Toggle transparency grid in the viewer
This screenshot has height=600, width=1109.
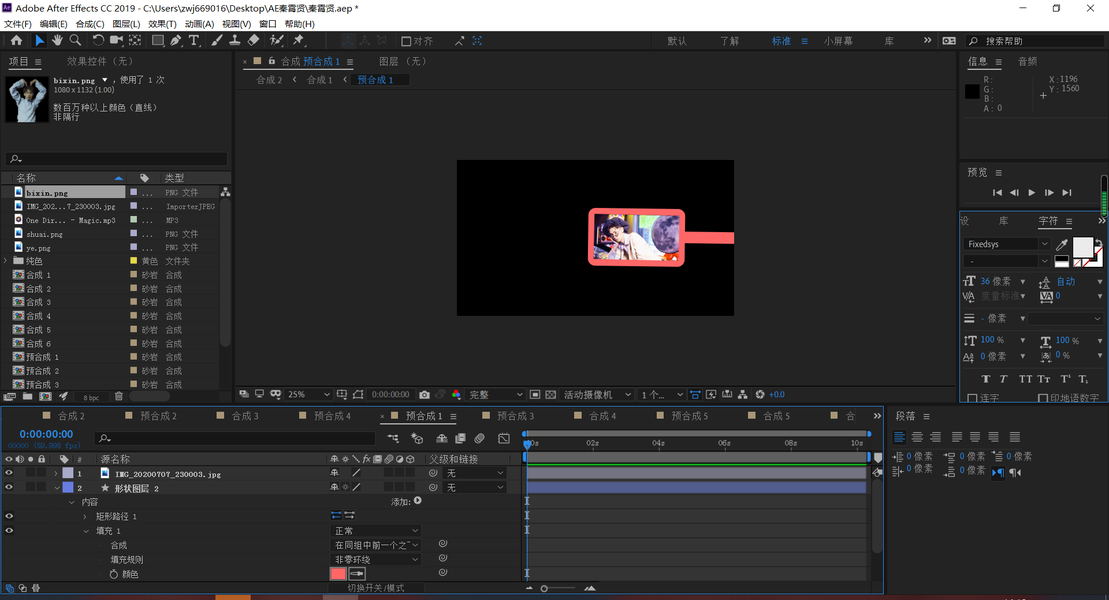pos(551,395)
